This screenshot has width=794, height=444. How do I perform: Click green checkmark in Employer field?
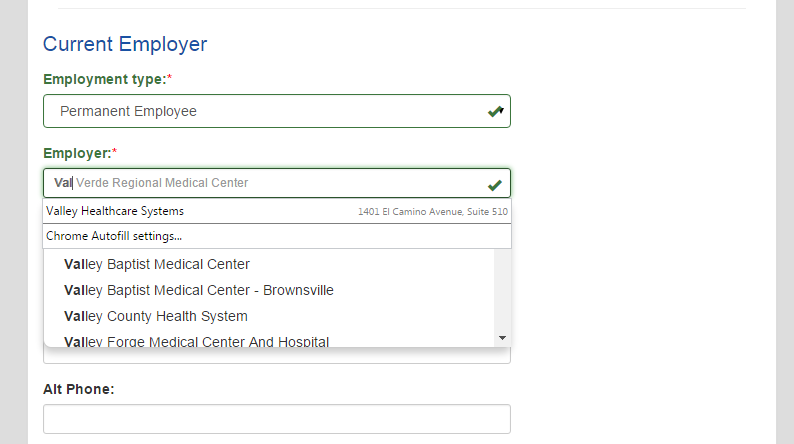pos(495,185)
